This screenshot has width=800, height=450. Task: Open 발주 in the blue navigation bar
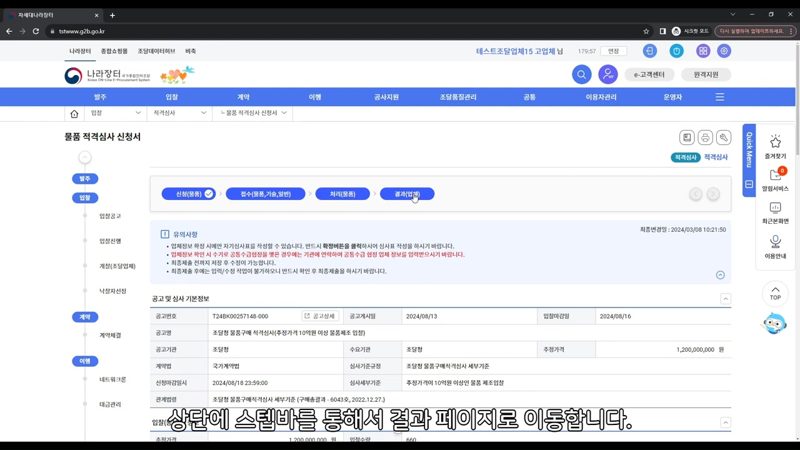[x=100, y=97]
